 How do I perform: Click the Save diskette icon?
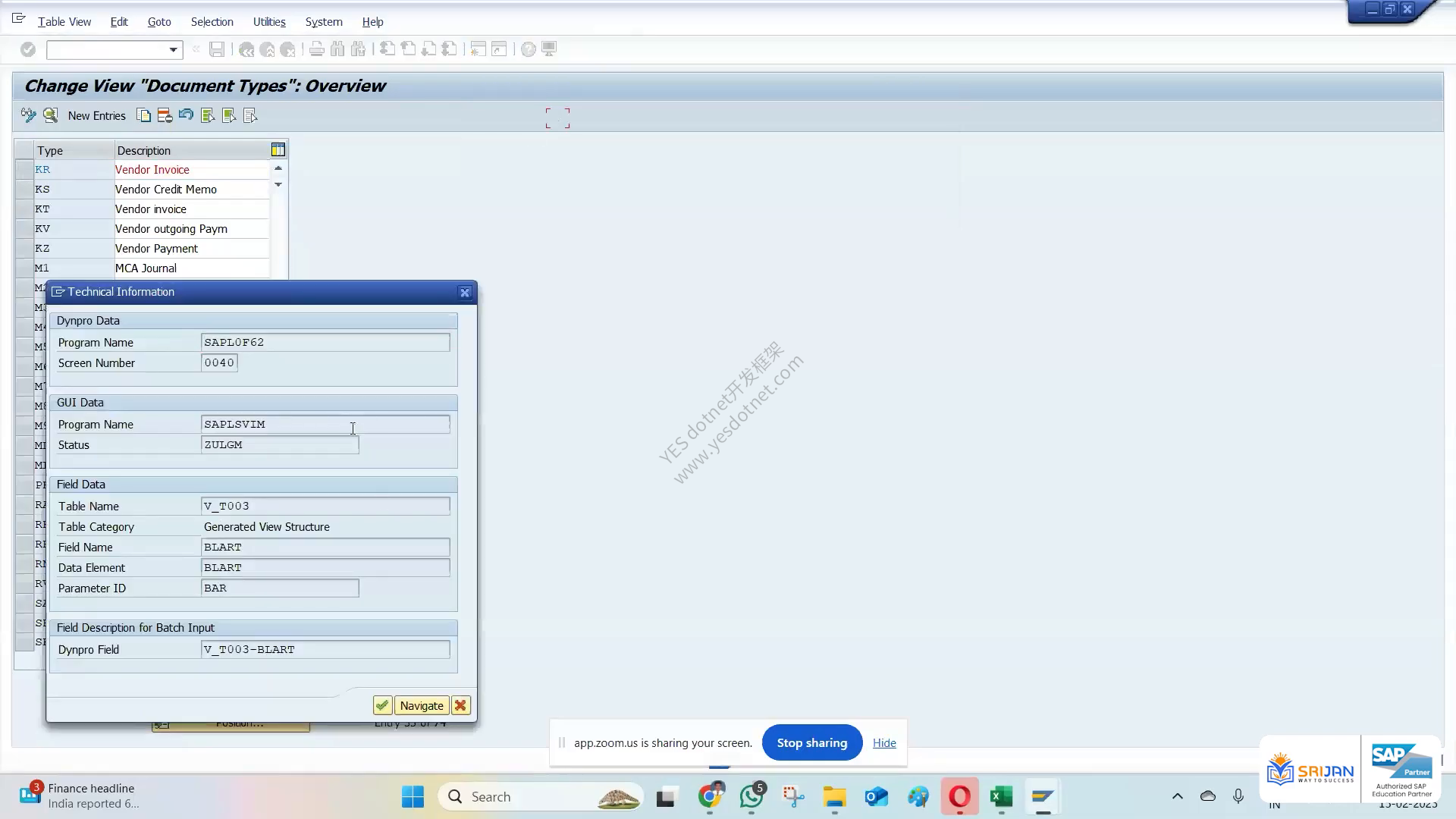point(217,49)
